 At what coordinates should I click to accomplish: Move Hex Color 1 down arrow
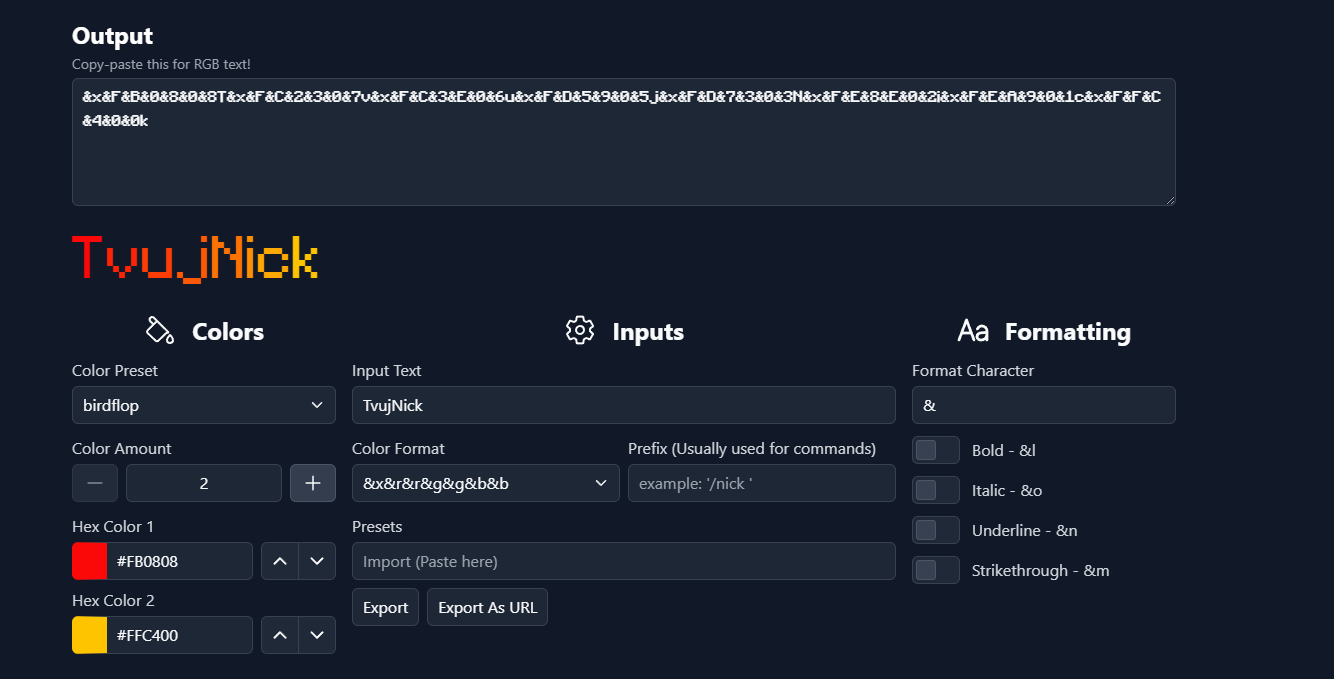click(x=317, y=561)
